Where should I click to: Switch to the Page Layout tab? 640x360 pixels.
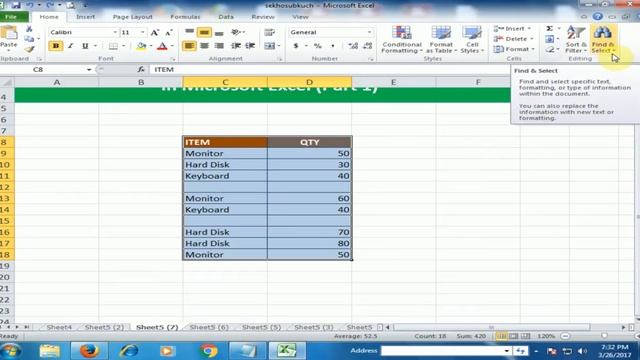(x=132, y=17)
